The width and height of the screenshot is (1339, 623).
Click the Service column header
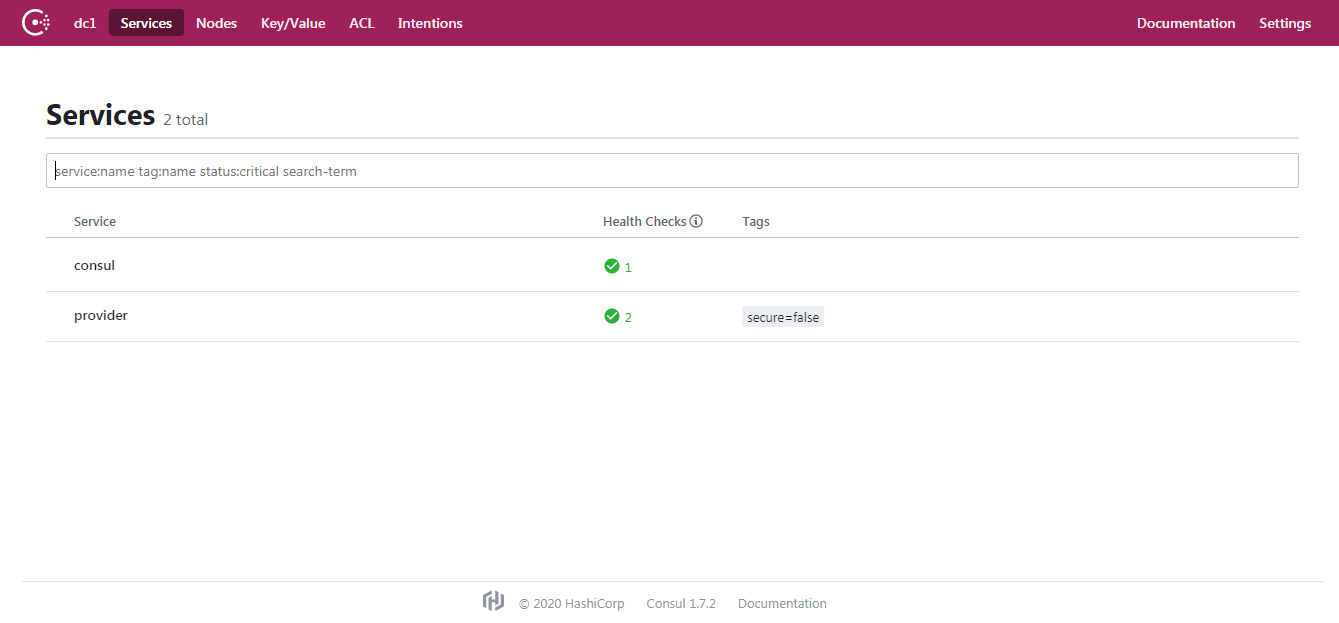pyautogui.click(x=95, y=221)
